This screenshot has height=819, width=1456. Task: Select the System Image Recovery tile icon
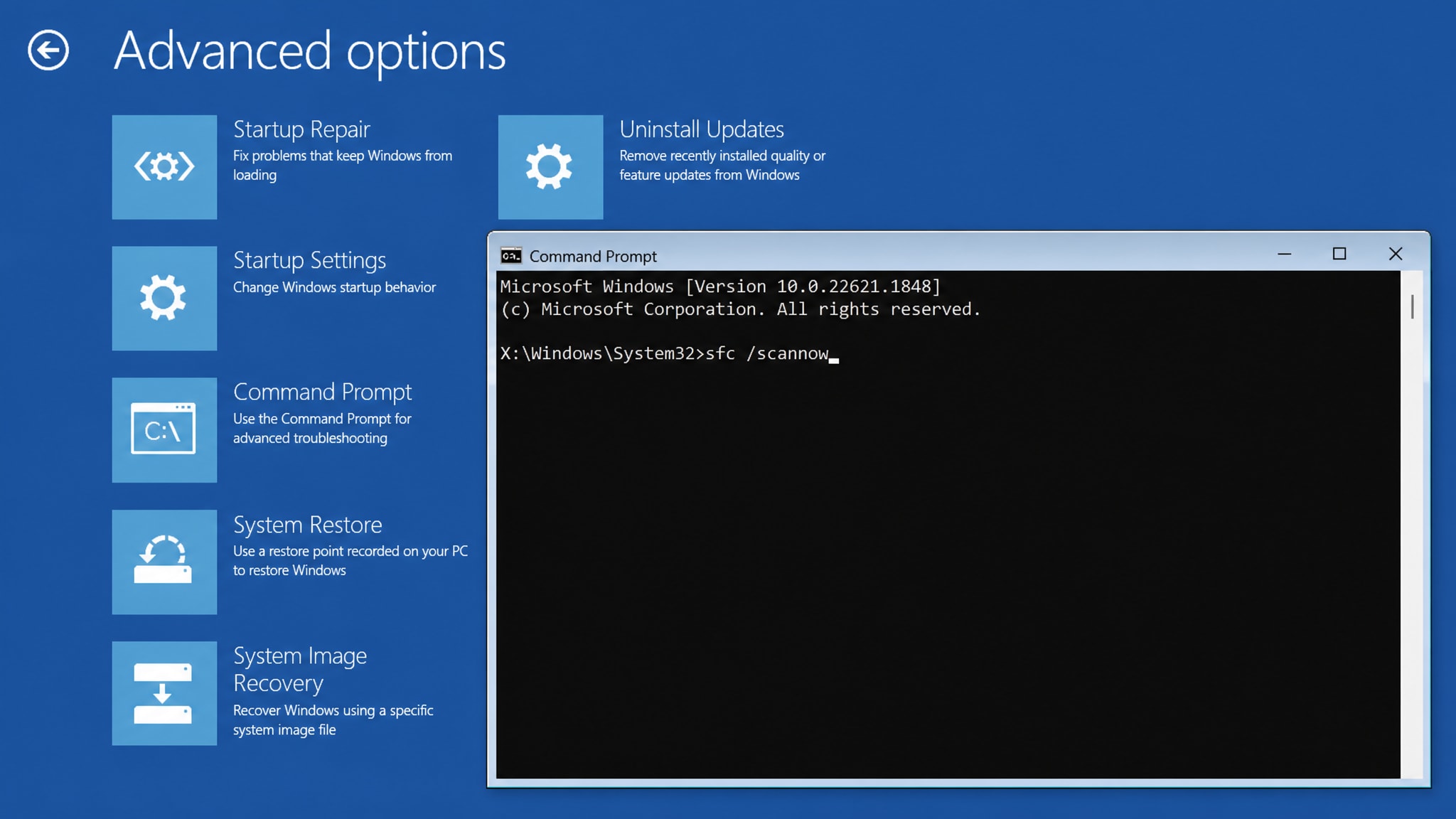pos(164,693)
